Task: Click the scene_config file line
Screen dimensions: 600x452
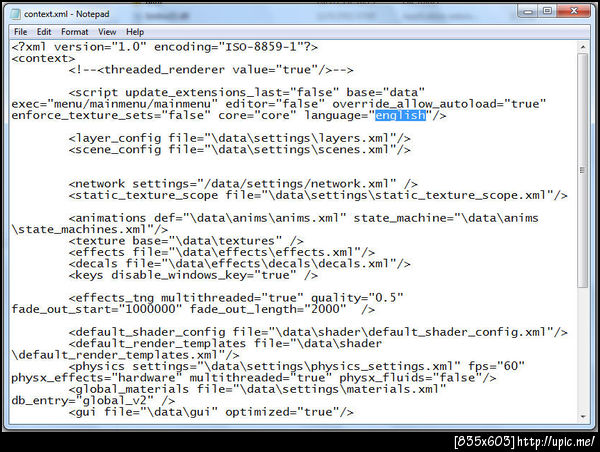Action: point(240,150)
